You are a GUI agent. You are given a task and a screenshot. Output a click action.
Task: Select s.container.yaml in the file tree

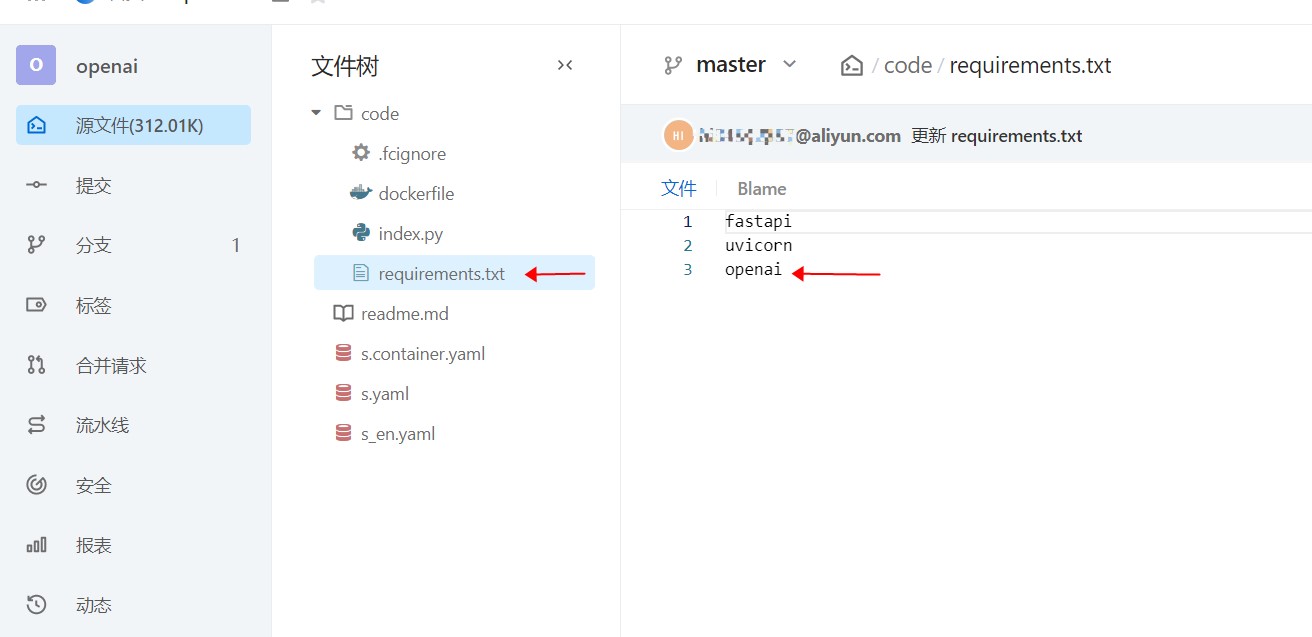(423, 353)
